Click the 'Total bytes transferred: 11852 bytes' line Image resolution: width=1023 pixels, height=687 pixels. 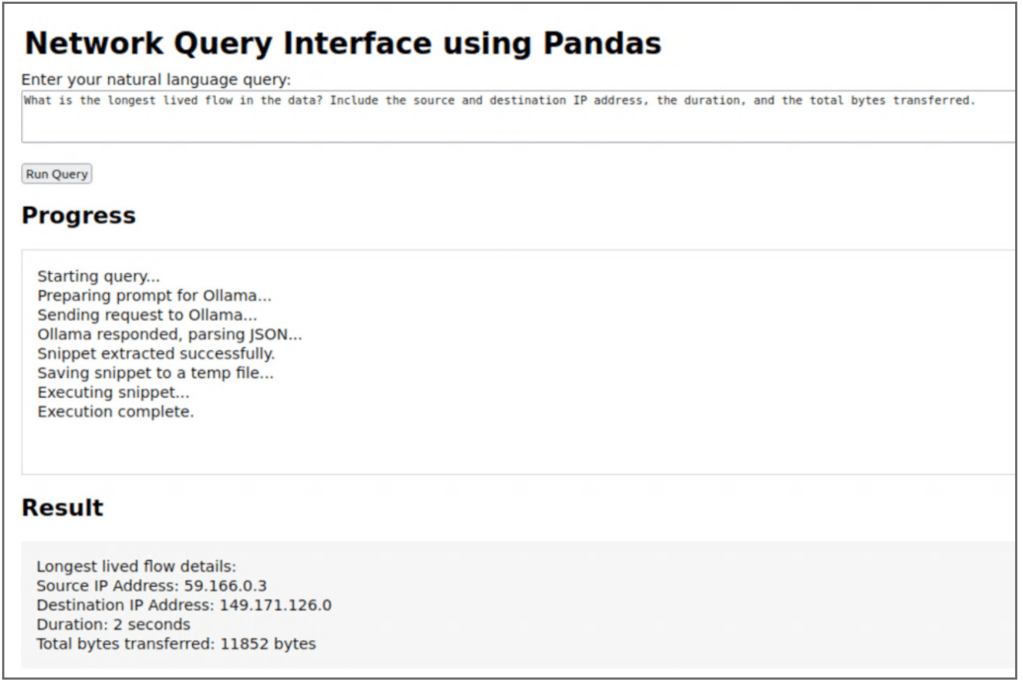(x=175, y=644)
